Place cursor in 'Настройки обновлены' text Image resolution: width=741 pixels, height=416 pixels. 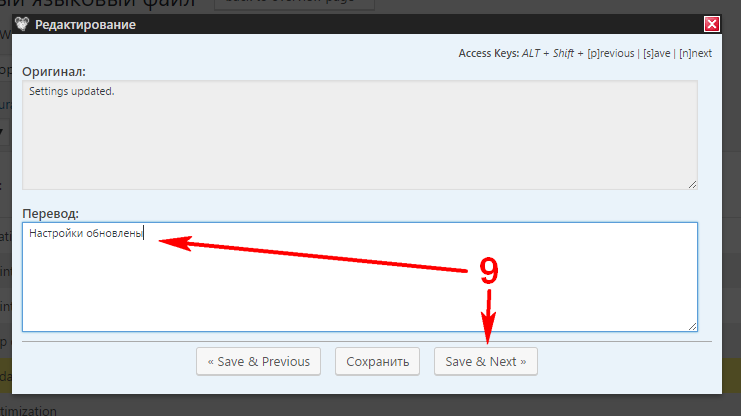coord(86,233)
